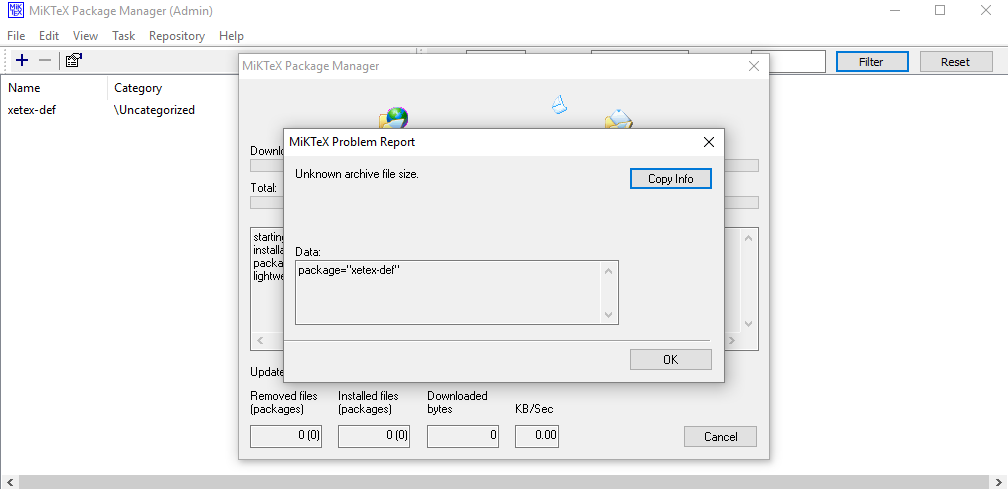The width and height of the screenshot is (1008, 489).
Task: Click the Total progress bar
Action: [x=504, y=202]
